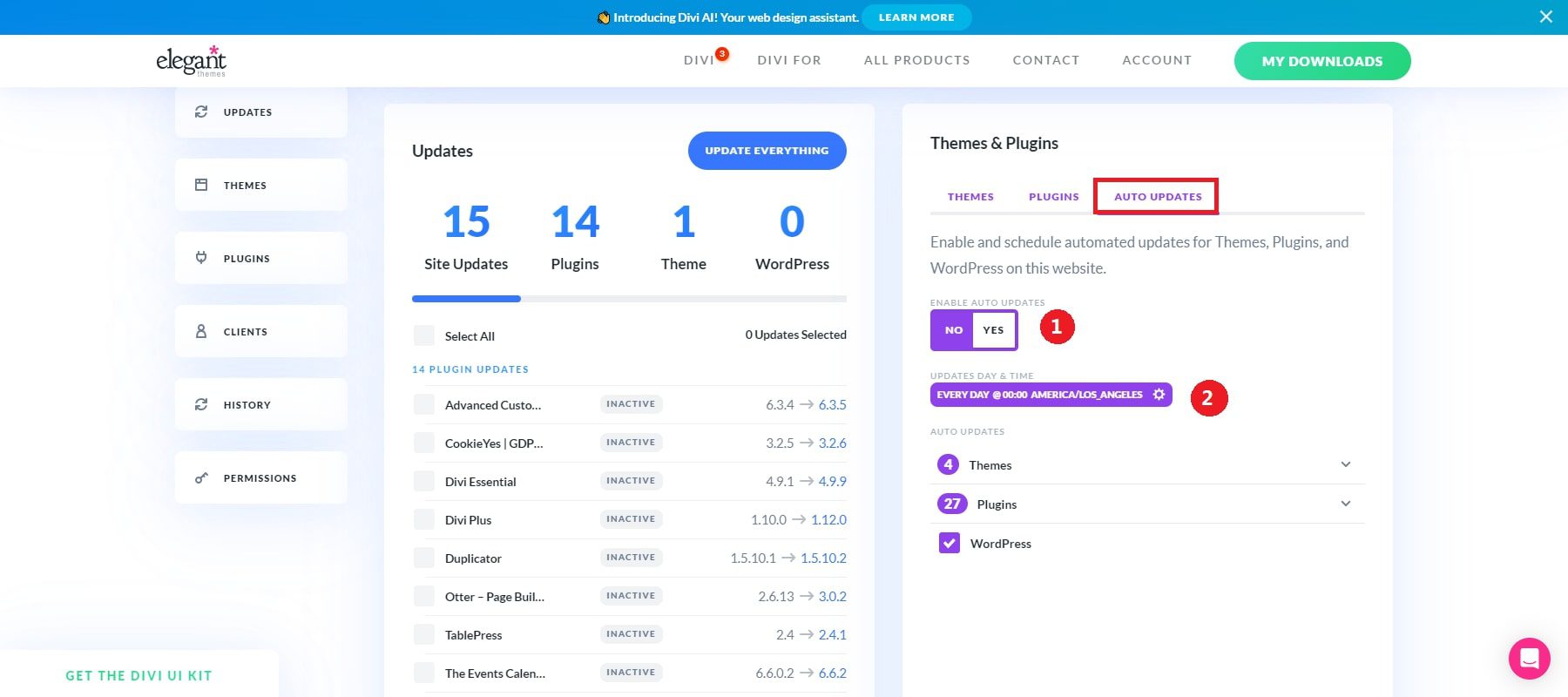The width and height of the screenshot is (1568, 697).
Task: Click the updates progress bar
Action: 629,299
